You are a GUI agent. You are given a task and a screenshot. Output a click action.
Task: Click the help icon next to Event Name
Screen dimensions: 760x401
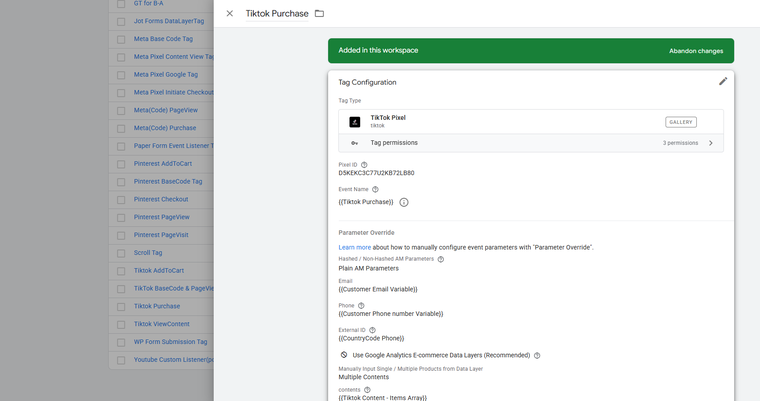(x=375, y=190)
